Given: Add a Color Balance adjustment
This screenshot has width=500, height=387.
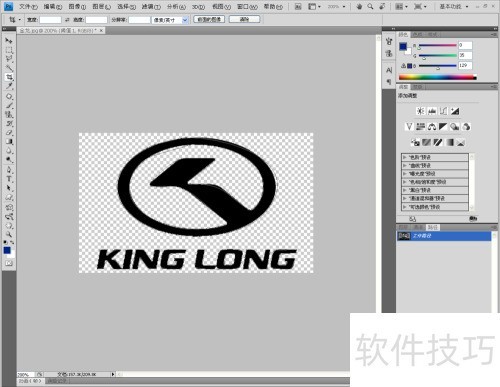Looking at the screenshot, I should pos(432,127).
